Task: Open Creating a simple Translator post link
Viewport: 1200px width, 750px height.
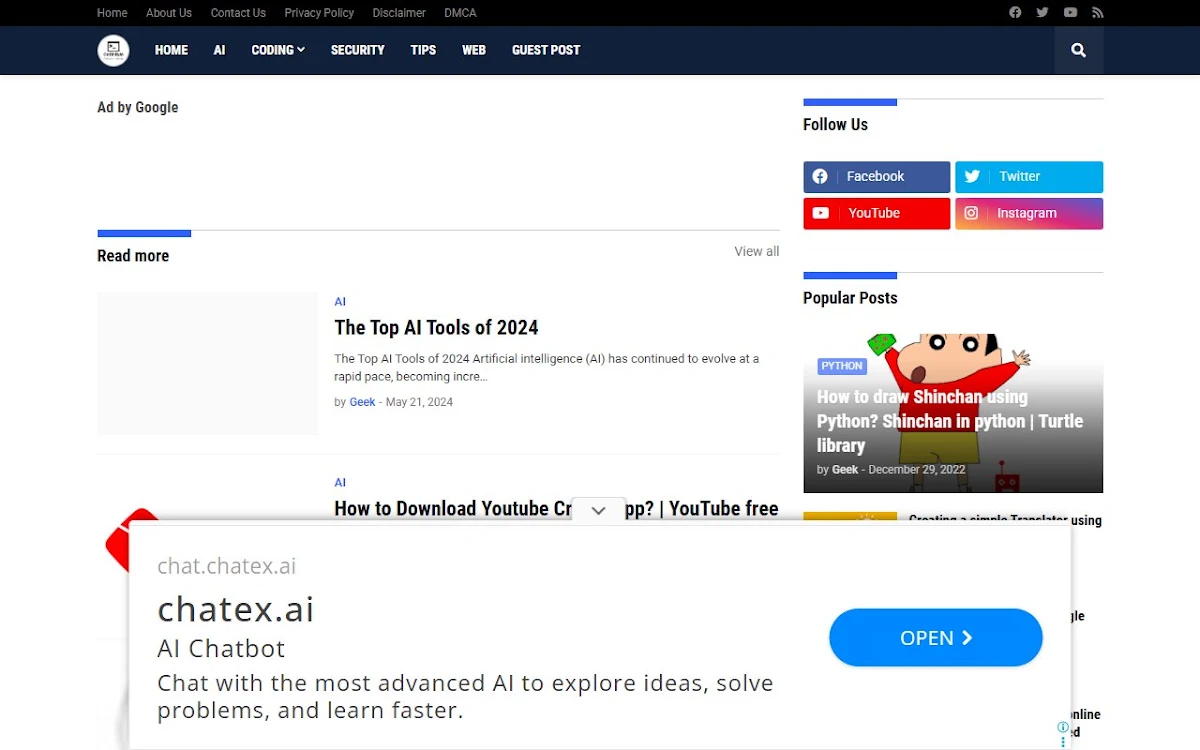Action: 1005,520
